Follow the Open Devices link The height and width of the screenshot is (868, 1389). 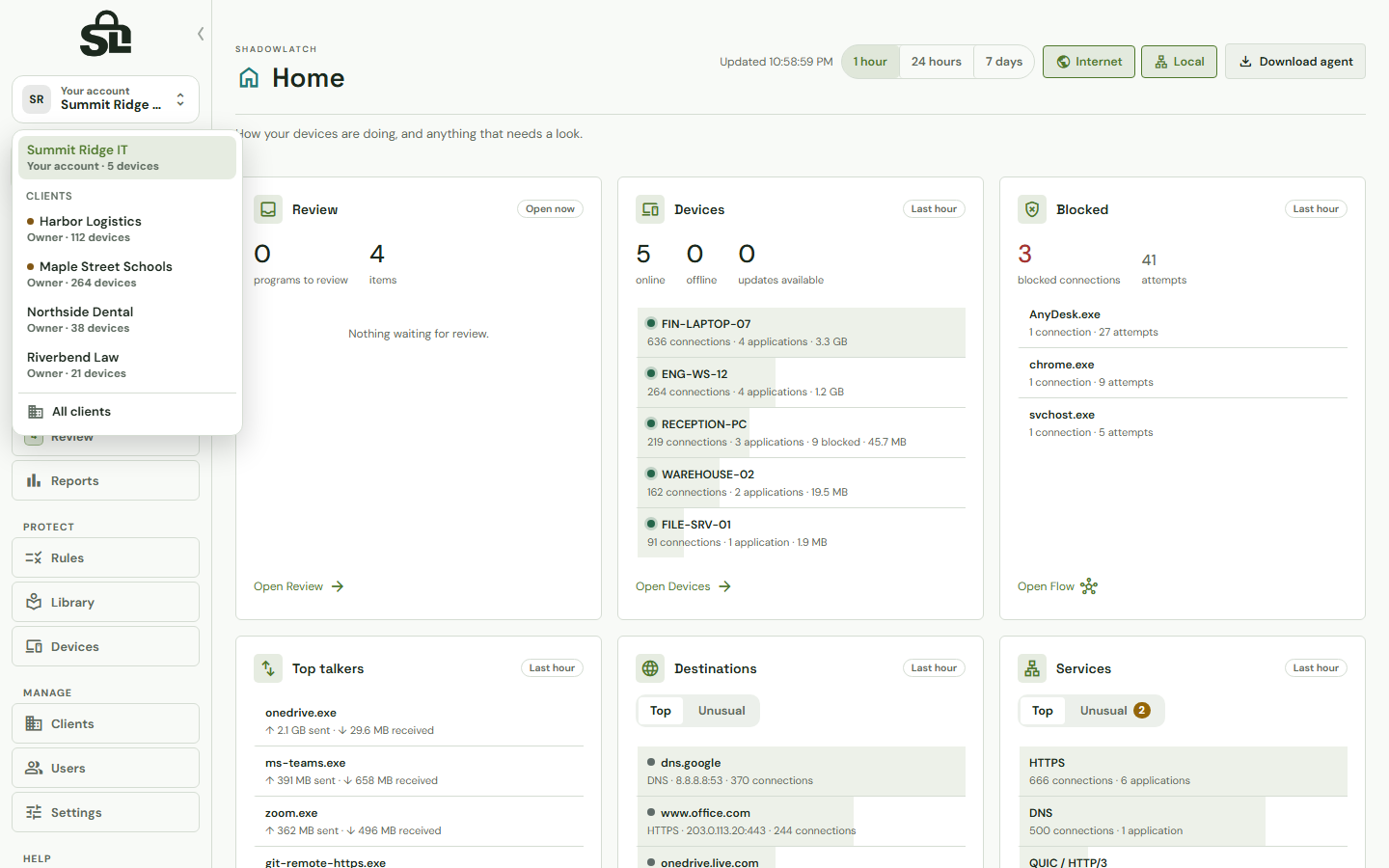tap(684, 586)
